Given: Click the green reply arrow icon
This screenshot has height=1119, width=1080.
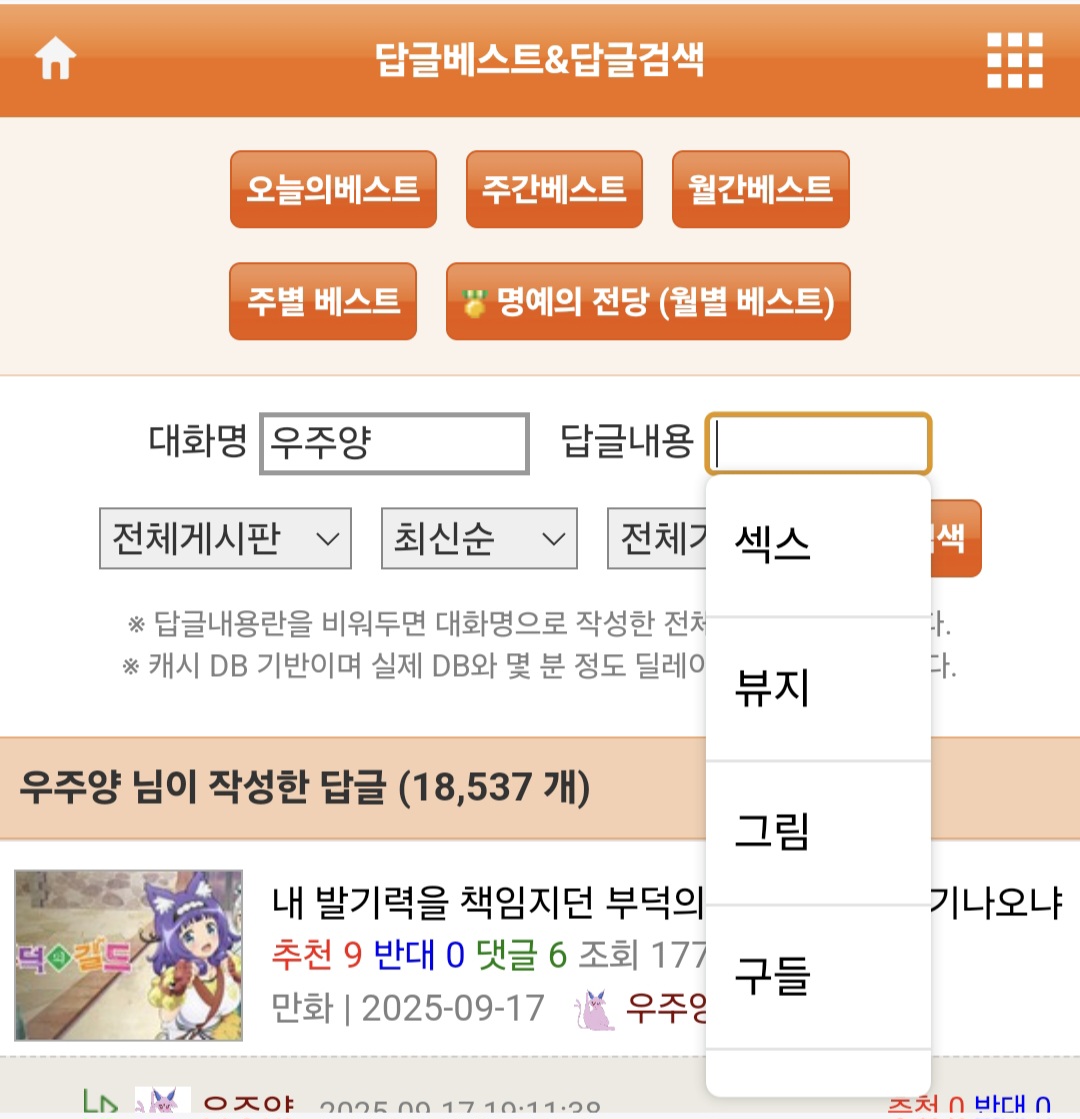Looking at the screenshot, I should (99, 1101).
